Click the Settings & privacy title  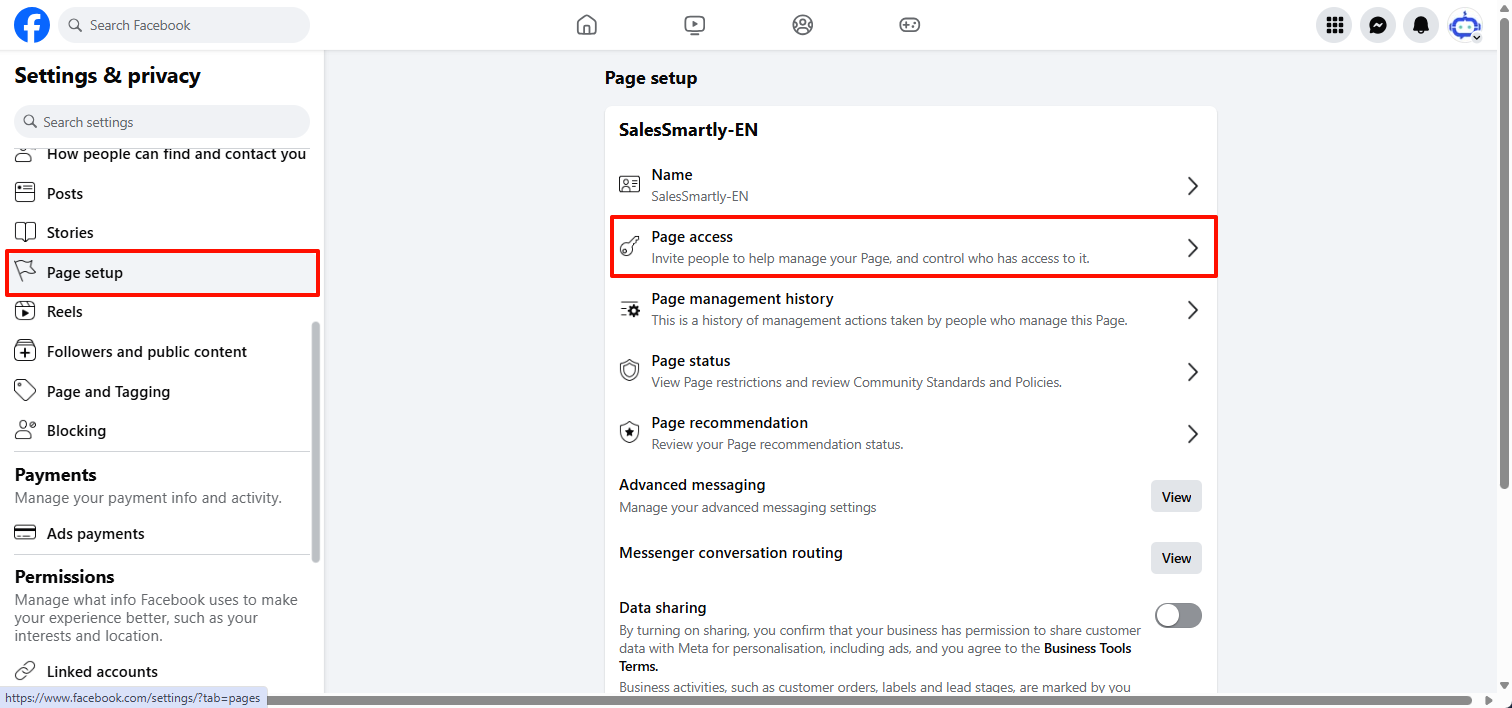click(107, 76)
